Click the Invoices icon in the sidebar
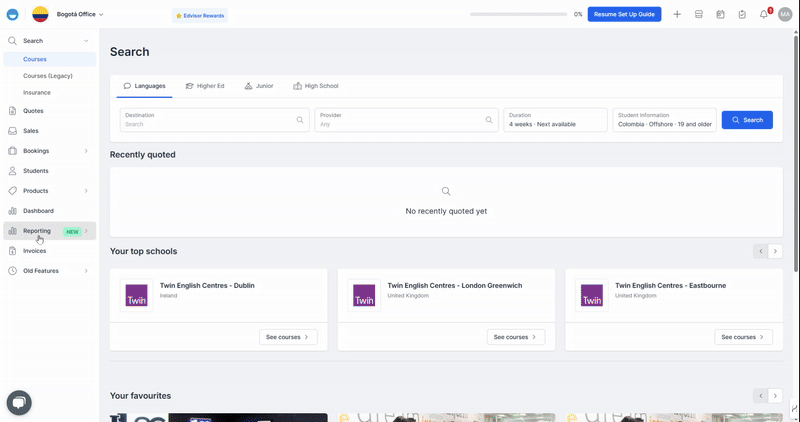The image size is (800, 422). click(x=12, y=251)
